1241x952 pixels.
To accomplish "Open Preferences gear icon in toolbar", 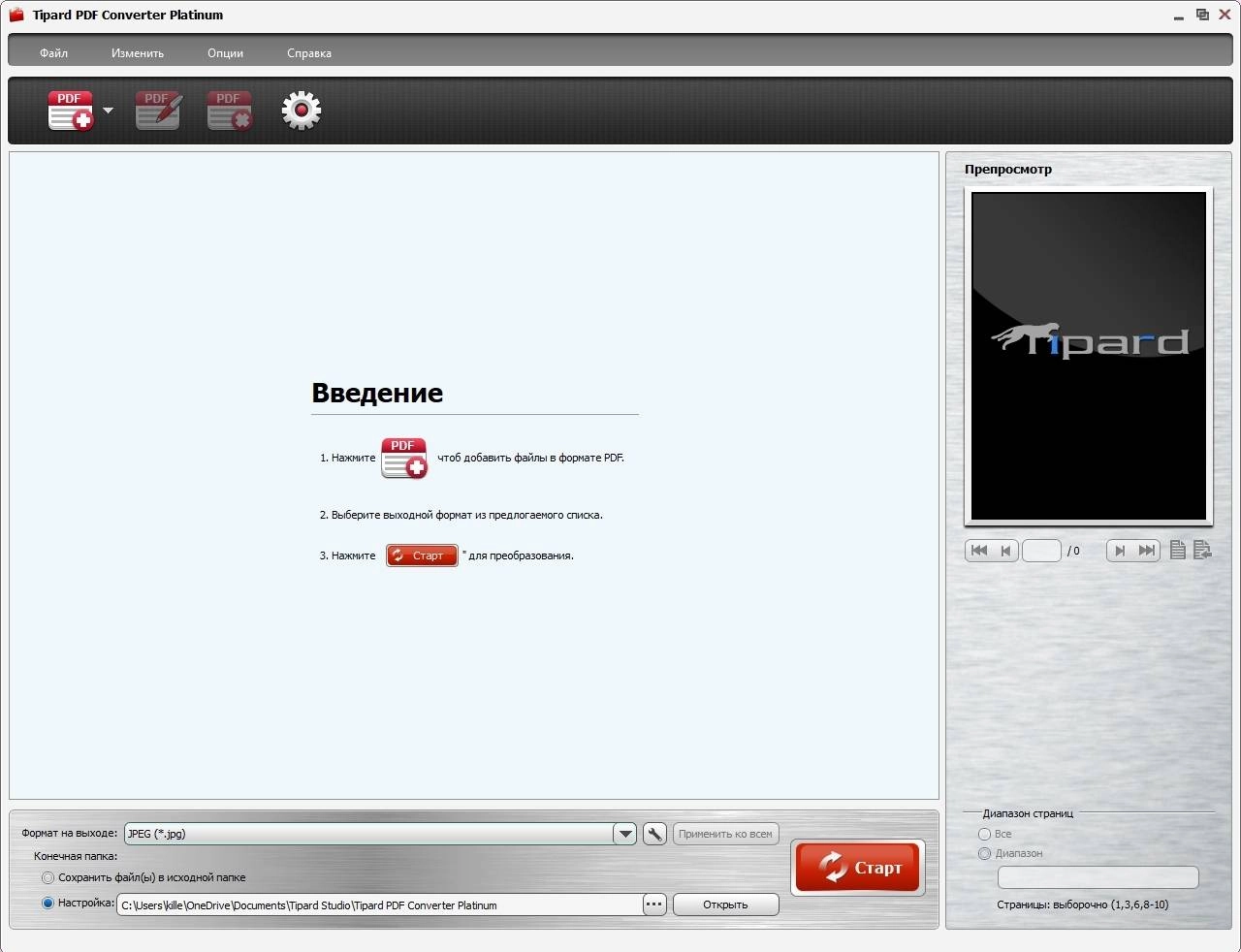I will click(302, 111).
